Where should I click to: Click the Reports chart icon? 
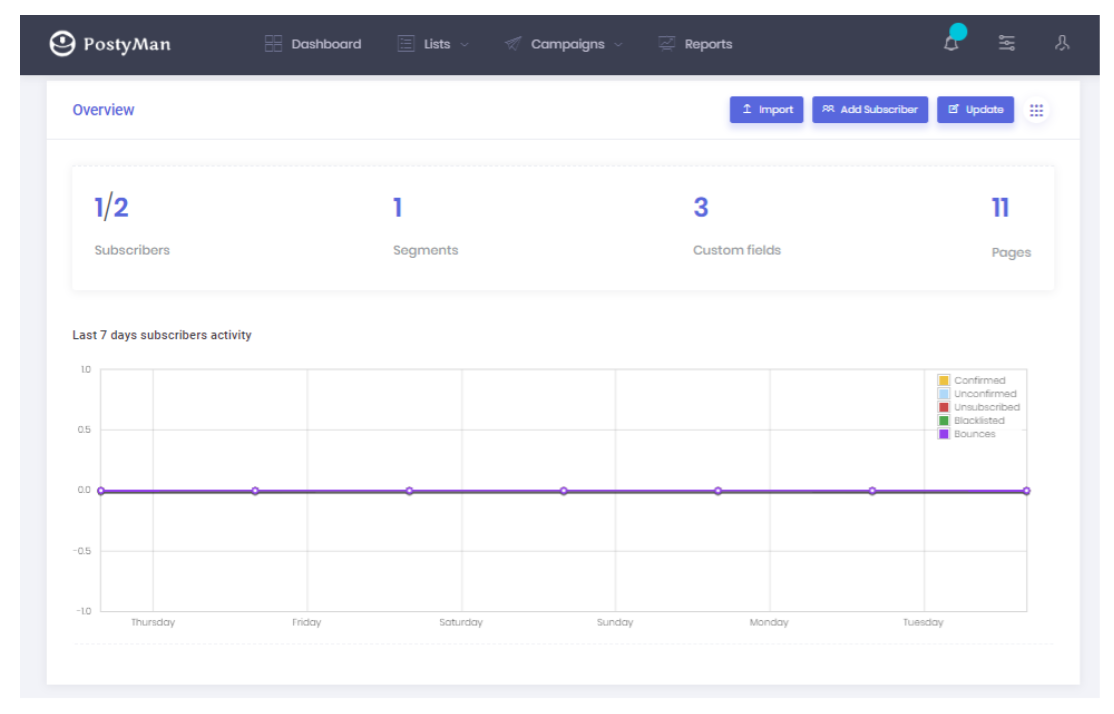coord(667,44)
